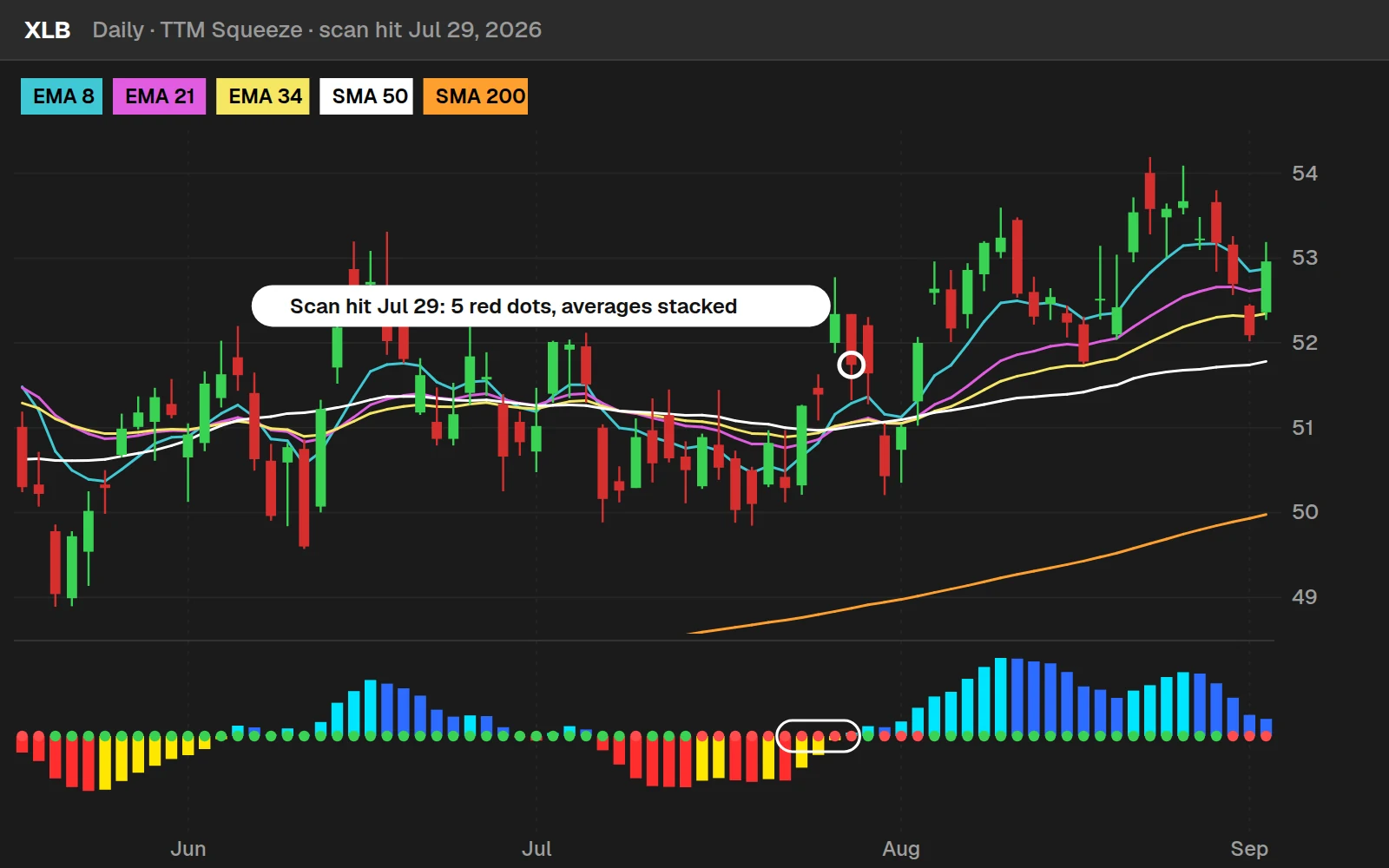
Task: Click the 51 price axis label
Action: pos(1303,428)
